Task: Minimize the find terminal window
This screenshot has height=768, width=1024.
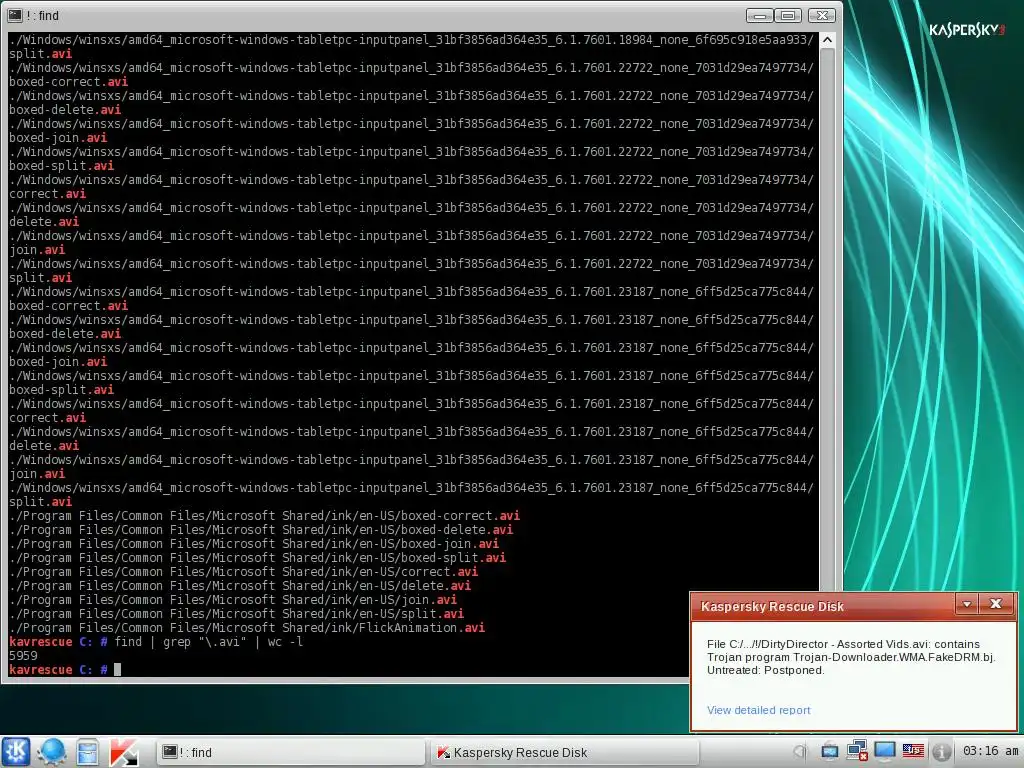Action: (759, 15)
